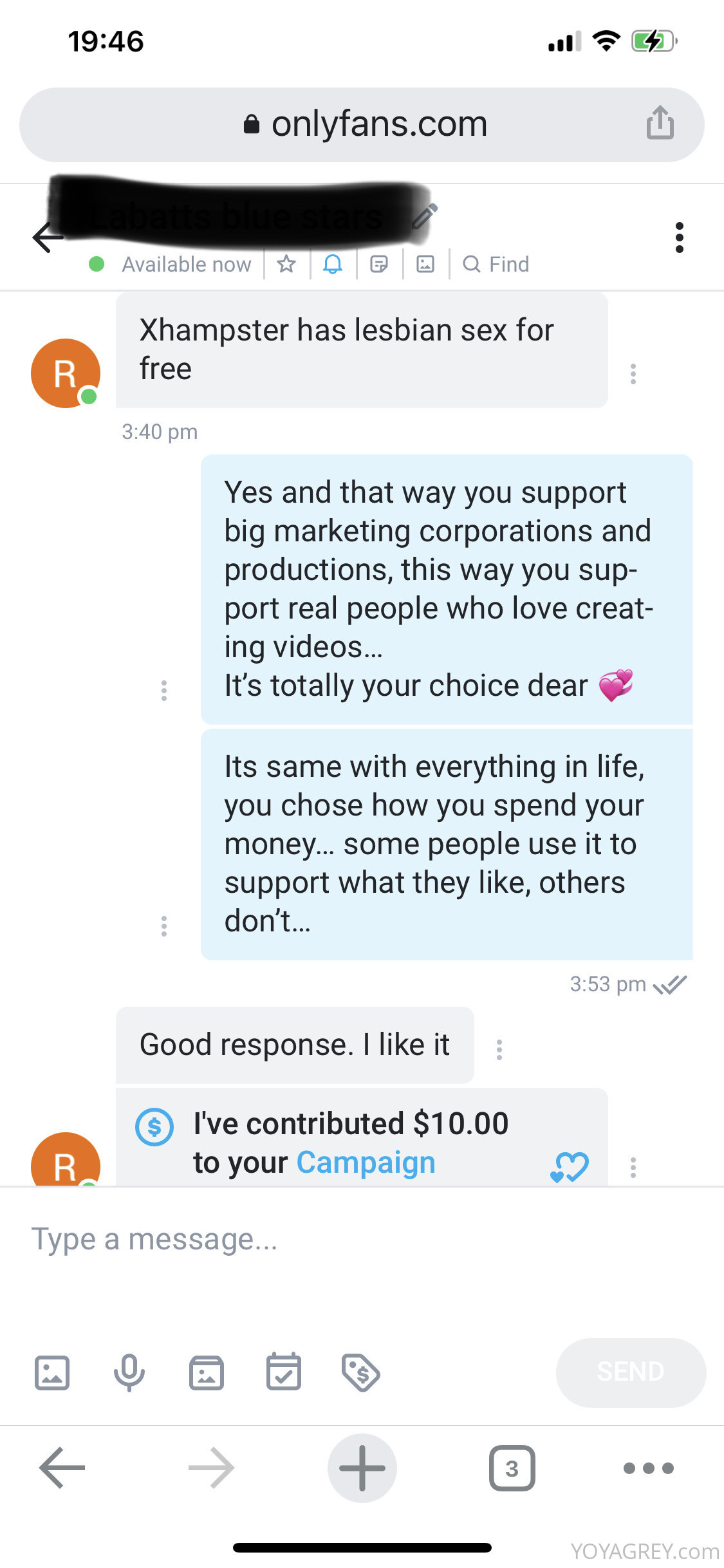
Task: Like the $10.00 contribution with the heart
Action: point(570,1166)
